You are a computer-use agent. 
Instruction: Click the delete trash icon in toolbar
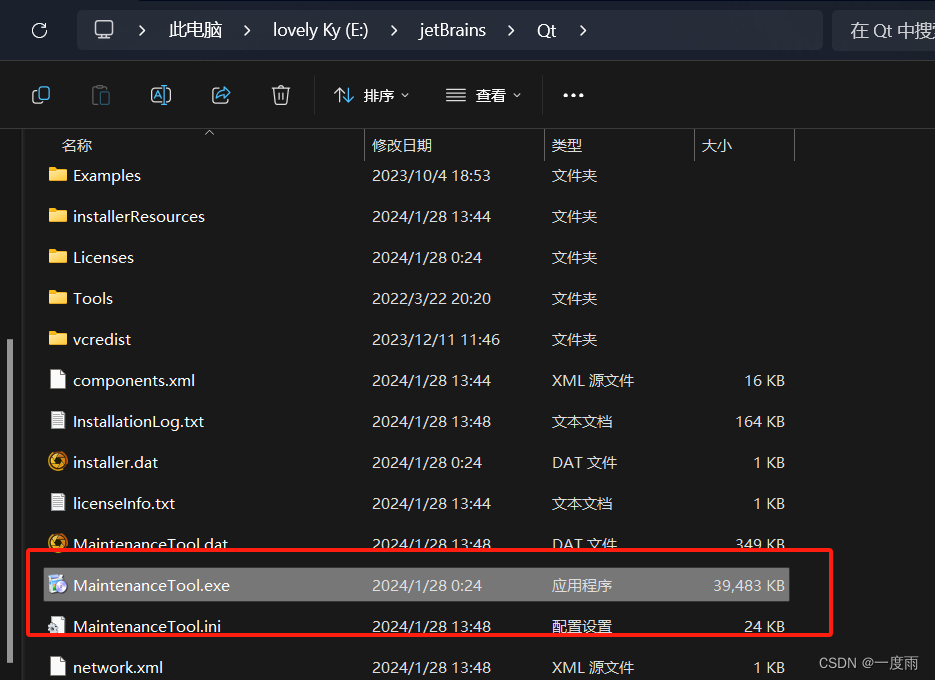tap(281, 95)
